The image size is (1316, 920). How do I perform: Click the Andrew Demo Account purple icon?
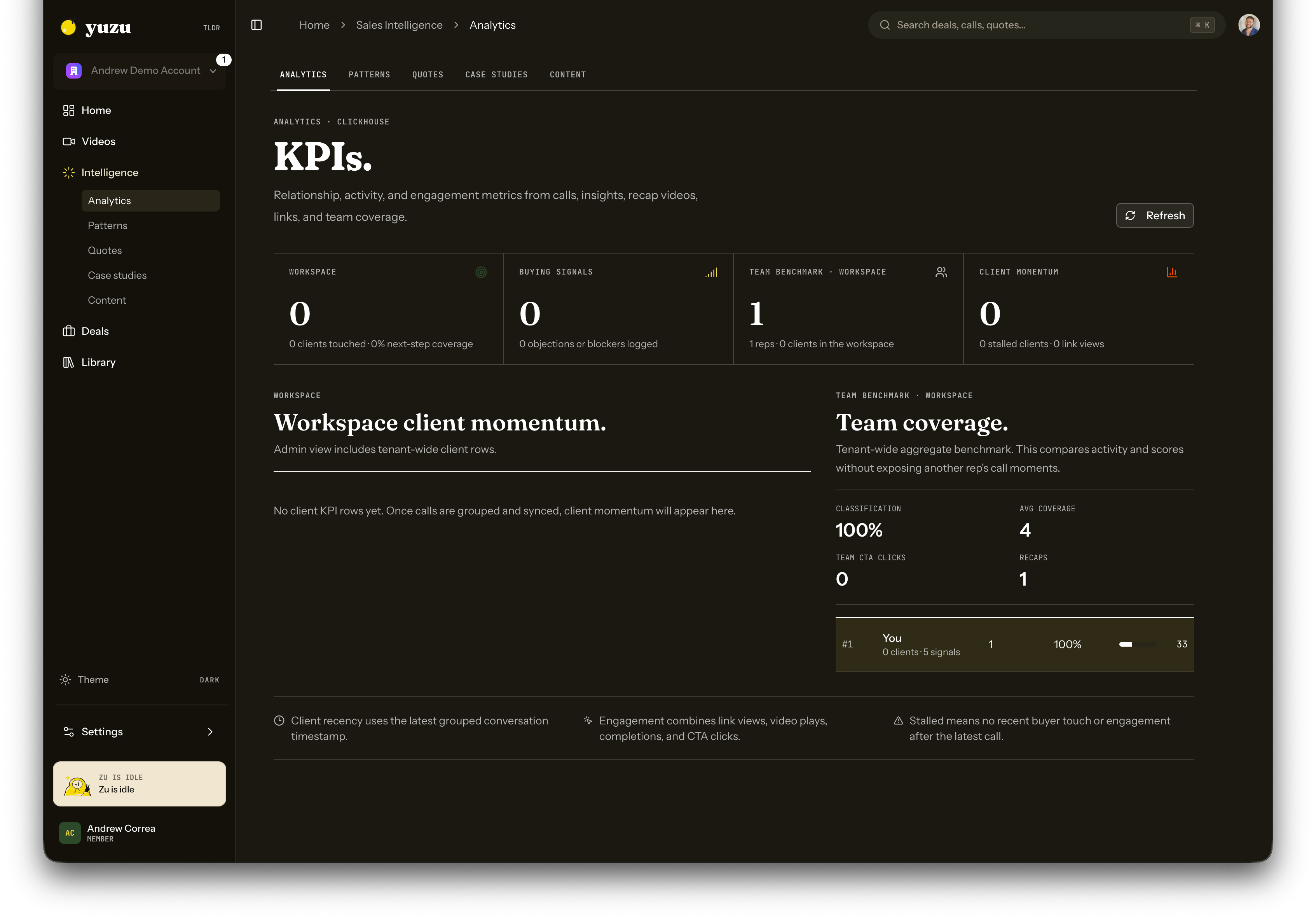73,70
